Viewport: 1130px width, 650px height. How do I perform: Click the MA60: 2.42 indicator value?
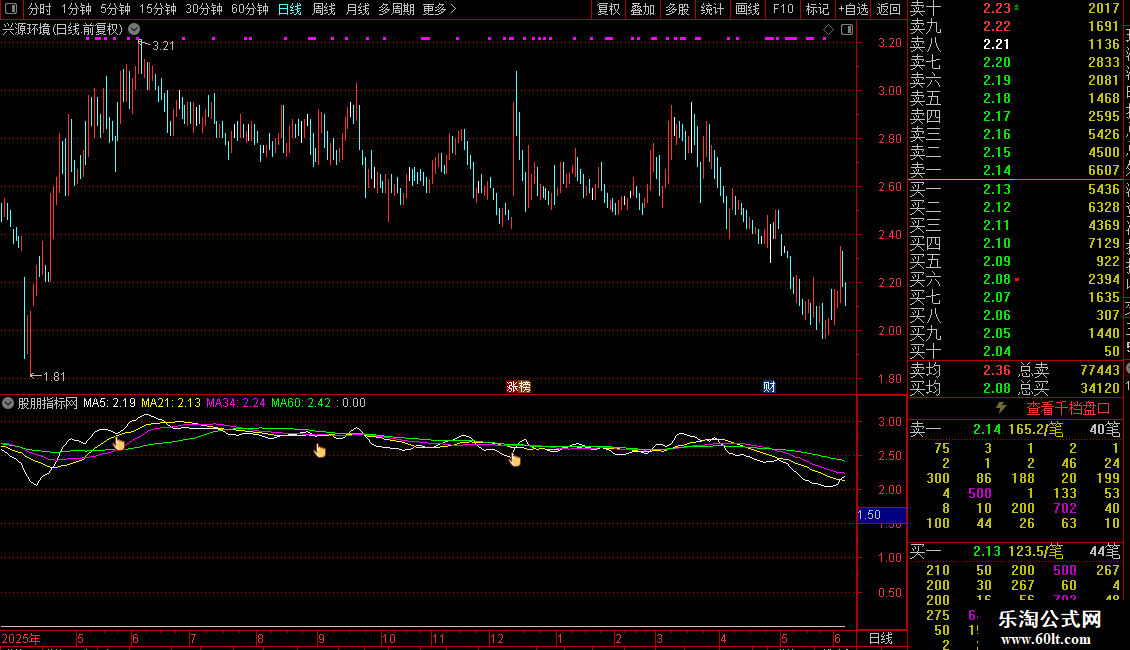301,403
